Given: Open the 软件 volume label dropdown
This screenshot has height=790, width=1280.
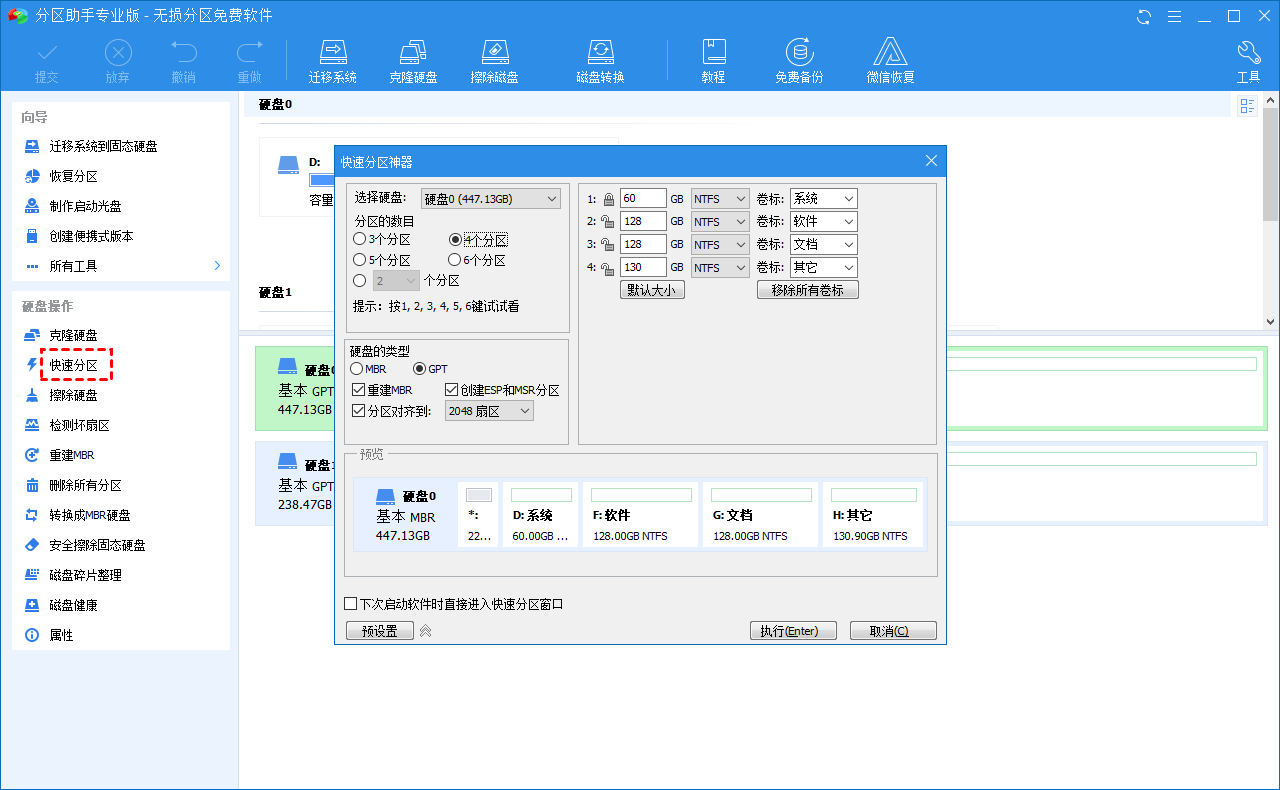Looking at the screenshot, I should (823, 222).
